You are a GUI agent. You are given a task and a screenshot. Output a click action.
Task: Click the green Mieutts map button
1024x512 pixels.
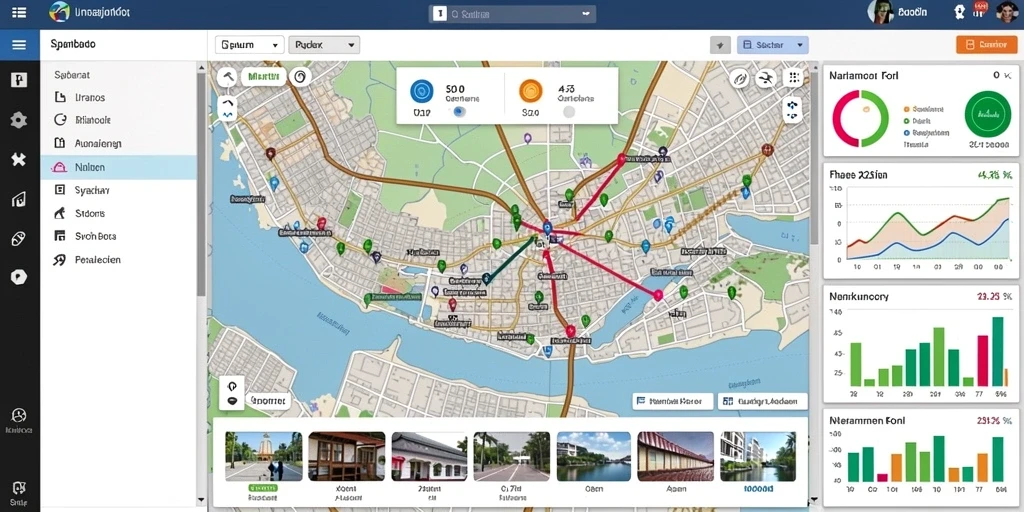click(264, 76)
